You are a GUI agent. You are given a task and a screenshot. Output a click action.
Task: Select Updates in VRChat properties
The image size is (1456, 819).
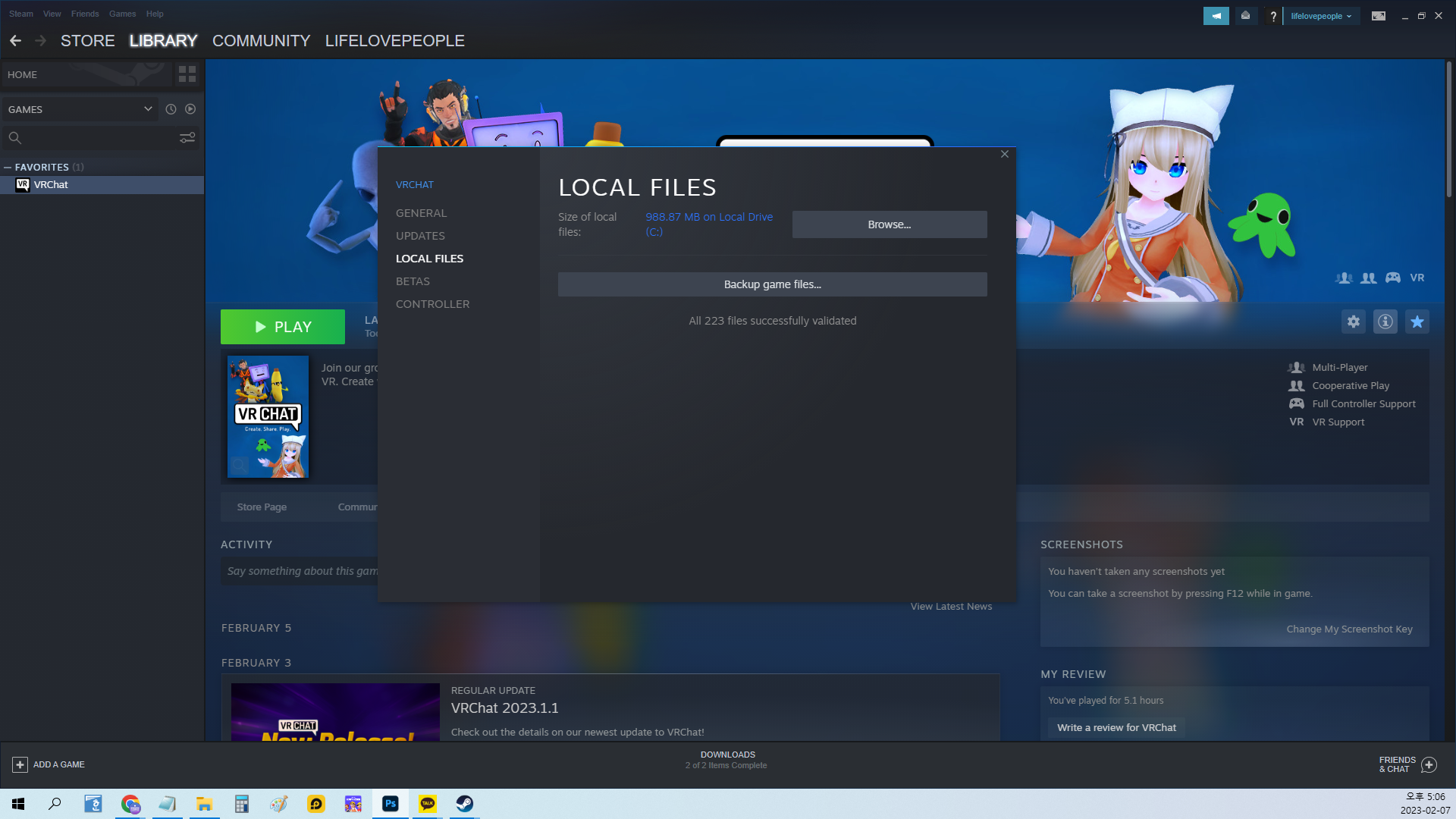[420, 236]
